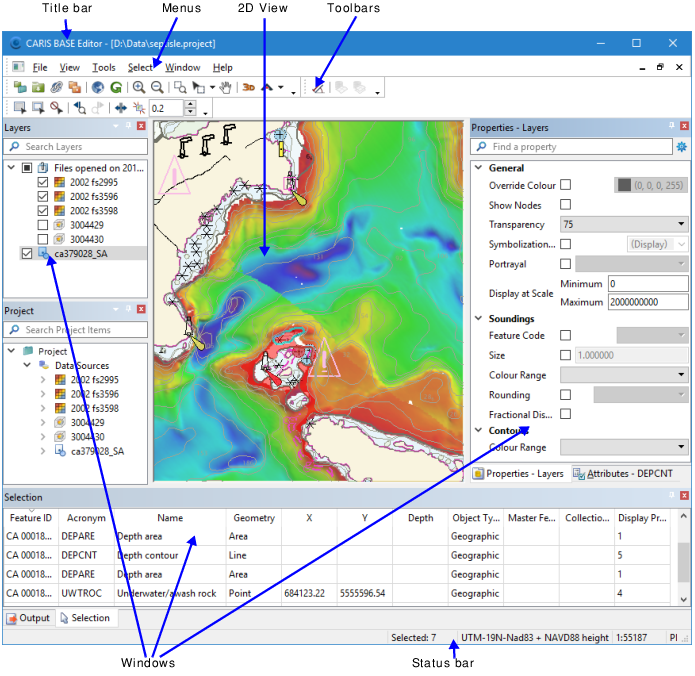Uncheck the 2002 fs2995 layer checkbox
Screen dimensions: 695x676
coord(42,183)
